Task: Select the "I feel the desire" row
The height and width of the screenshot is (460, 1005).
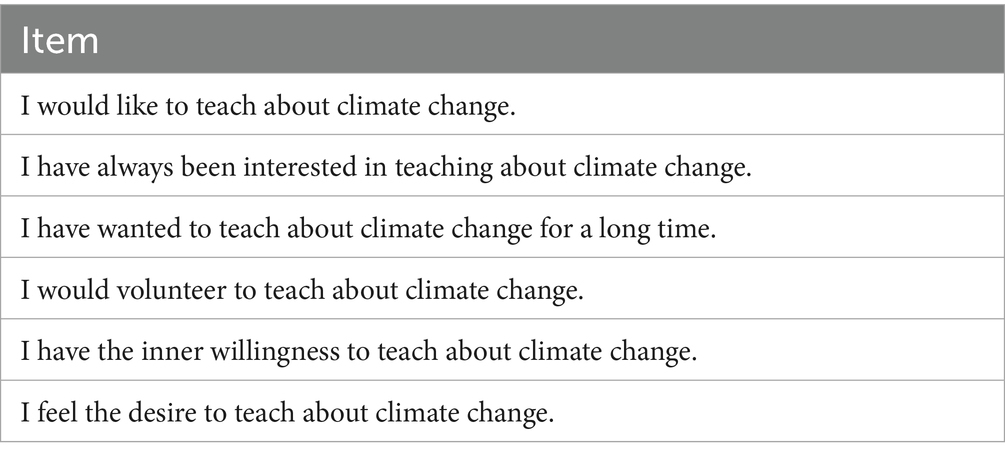Action: coord(289,413)
